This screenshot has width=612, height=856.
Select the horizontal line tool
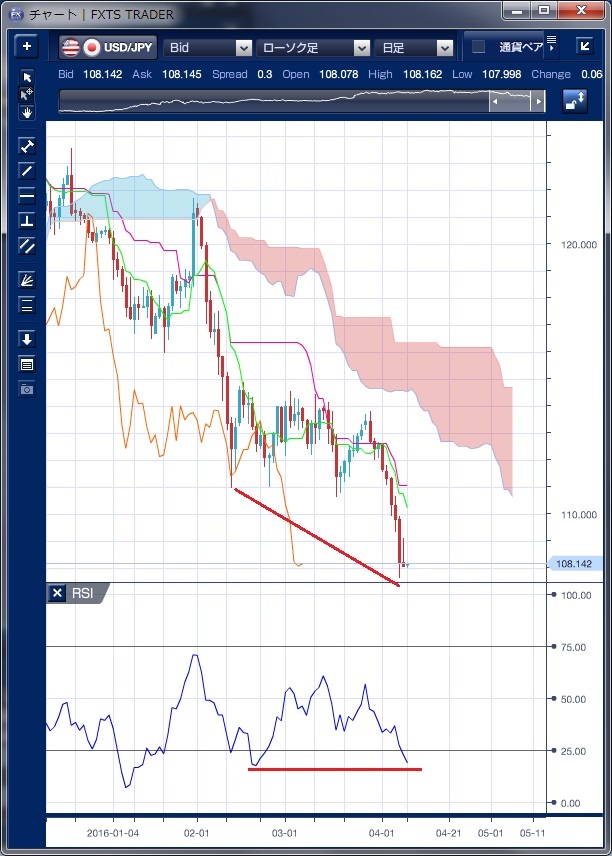27,195
